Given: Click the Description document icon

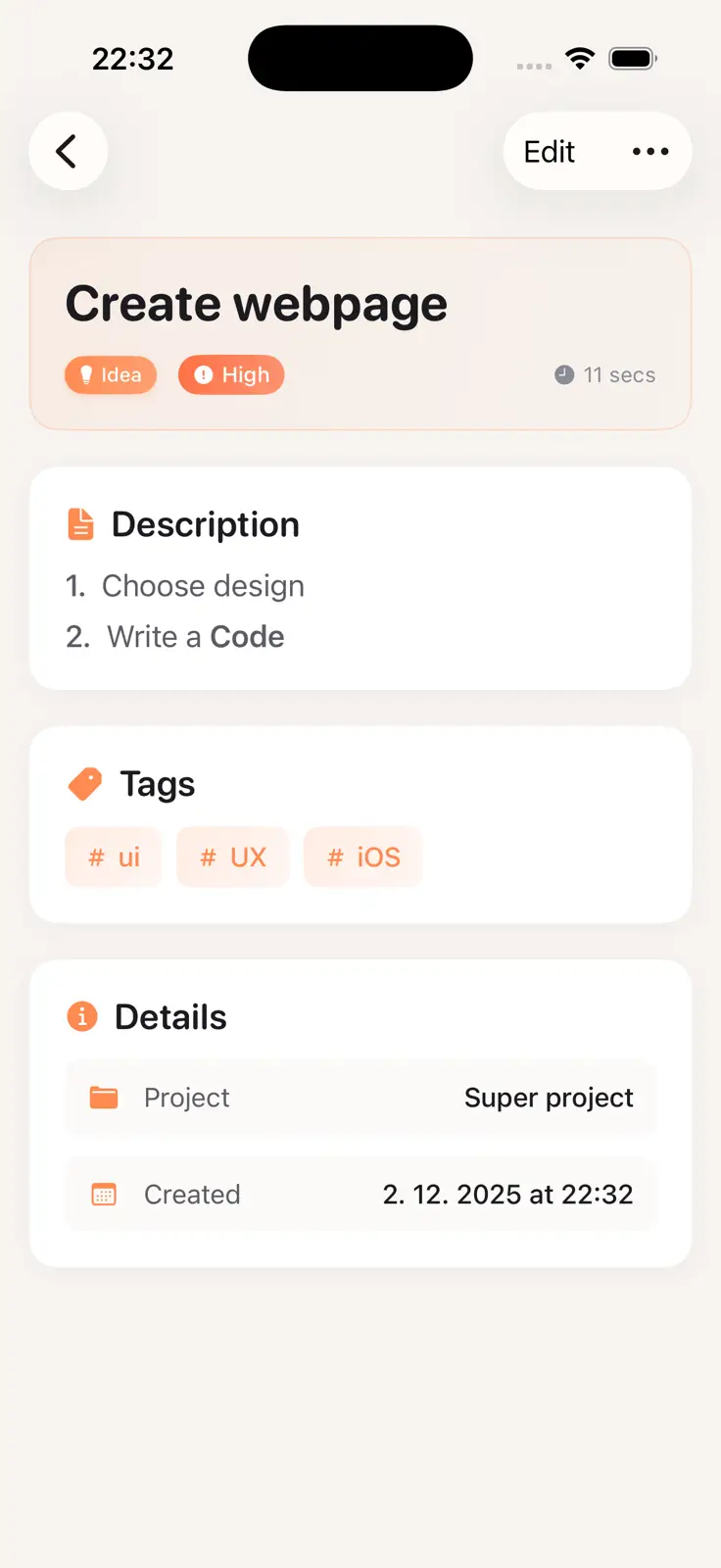Looking at the screenshot, I should click(x=80, y=523).
